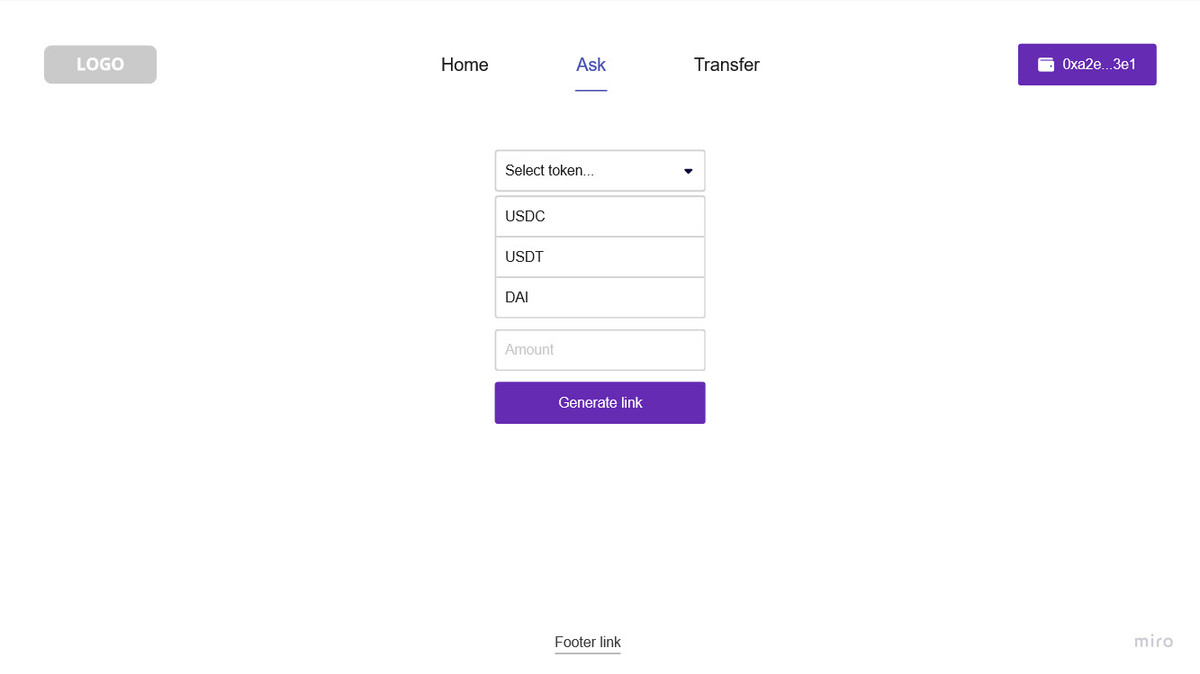1200x674 pixels.
Task: Focus the Amount input field
Action: click(x=600, y=350)
